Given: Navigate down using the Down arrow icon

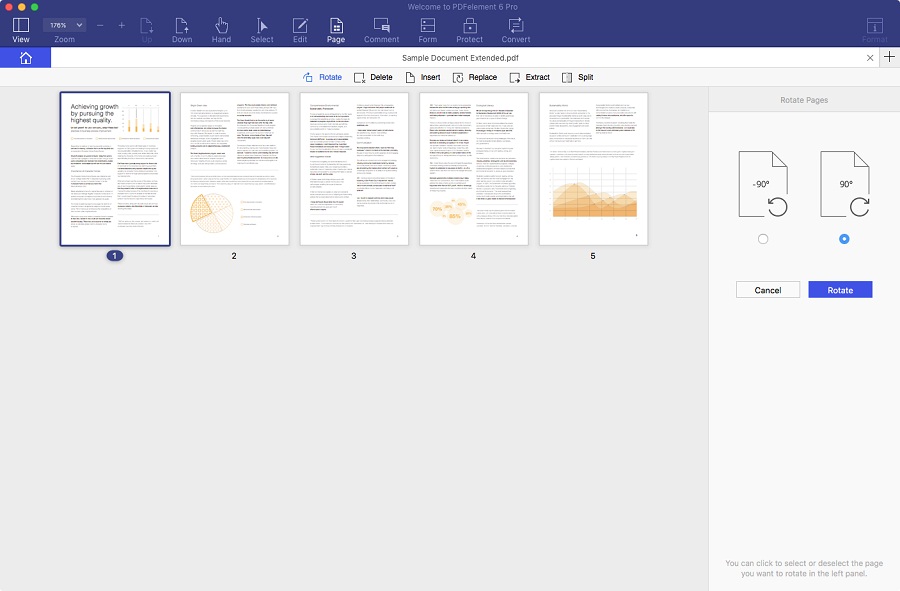Looking at the screenshot, I should point(182,29).
